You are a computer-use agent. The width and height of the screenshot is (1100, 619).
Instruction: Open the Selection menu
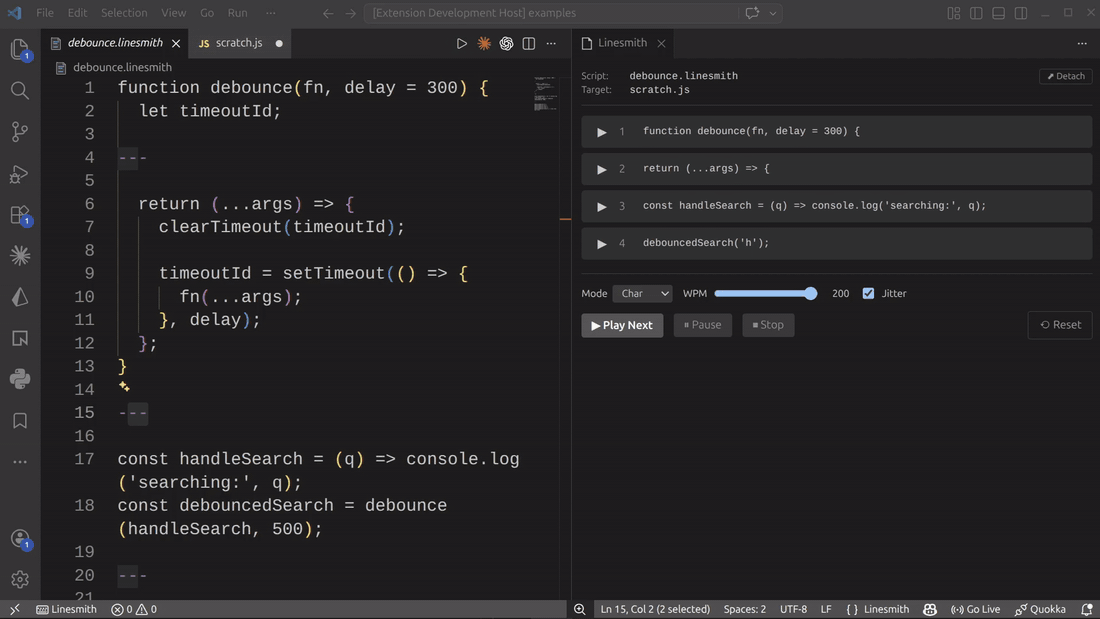click(x=124, y=13)
